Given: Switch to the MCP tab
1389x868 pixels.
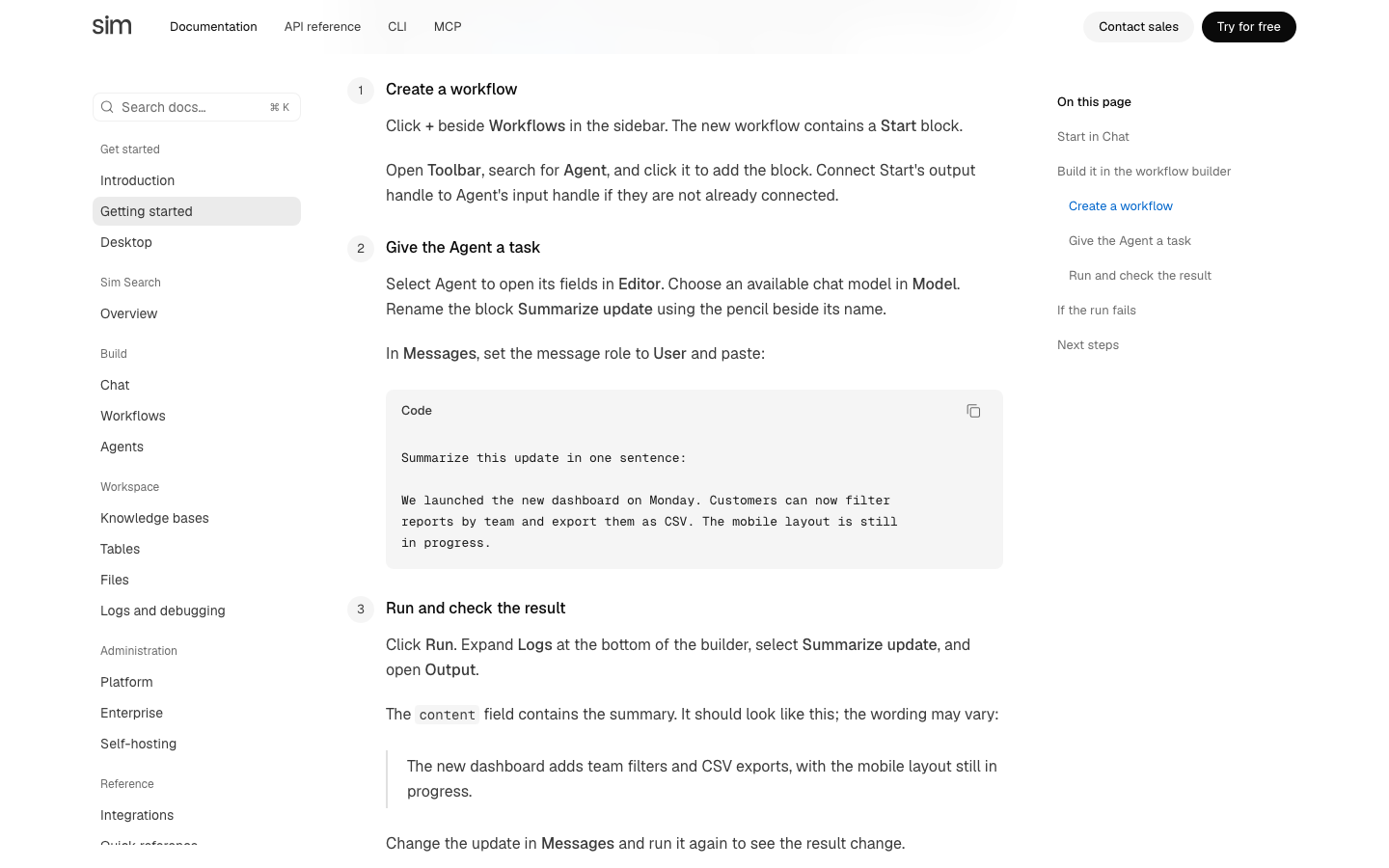Looking at the screenshot, I should pyautogui.click(x=448, y=27).
